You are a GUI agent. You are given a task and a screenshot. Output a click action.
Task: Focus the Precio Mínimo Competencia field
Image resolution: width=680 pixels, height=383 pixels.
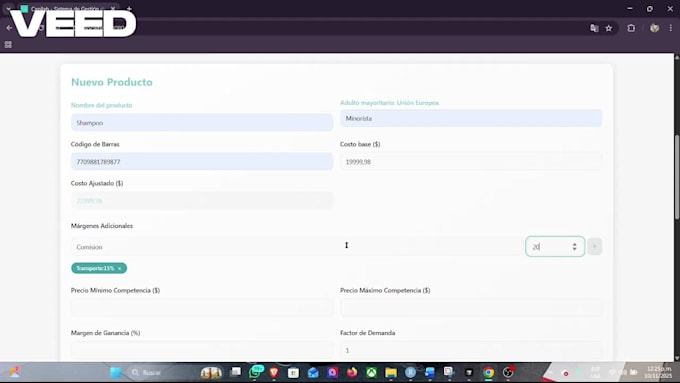202,308
